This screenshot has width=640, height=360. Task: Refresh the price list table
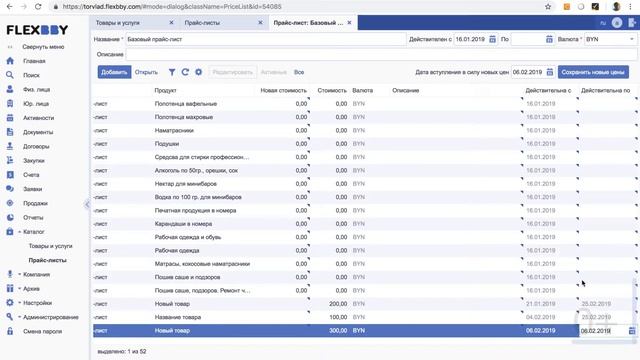[x=185, y=72]
